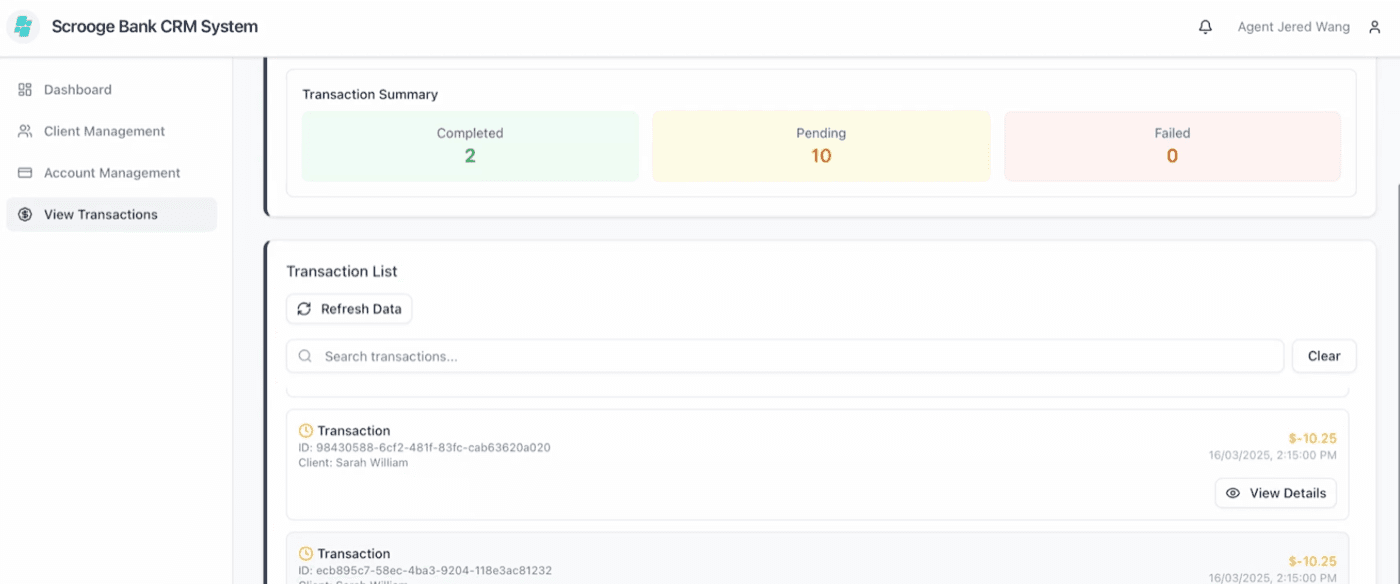Click ID 98430588-6cf2-481f-83fc-cab63620a020
Screen dimensions: 1400x584
tap(424, 447)
